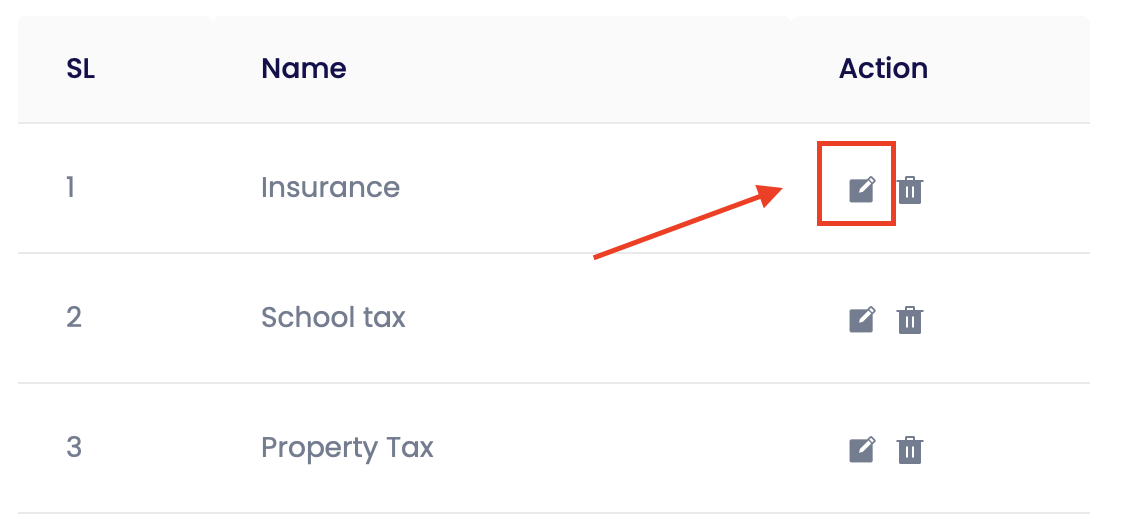The width and height of the screenshot is (1130, 516).
Task: Select the Action column header
Action: [x=884, y=69]
